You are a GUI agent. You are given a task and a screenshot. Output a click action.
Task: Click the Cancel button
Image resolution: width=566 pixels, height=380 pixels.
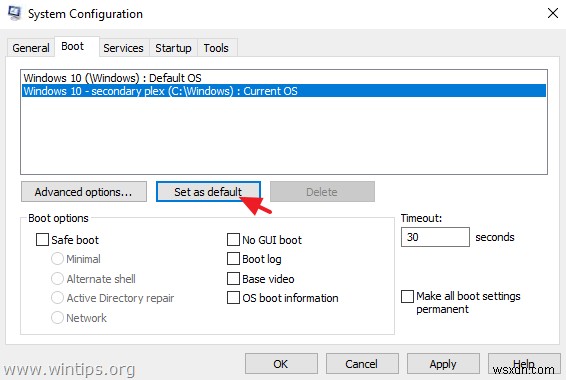pos(362,364)
